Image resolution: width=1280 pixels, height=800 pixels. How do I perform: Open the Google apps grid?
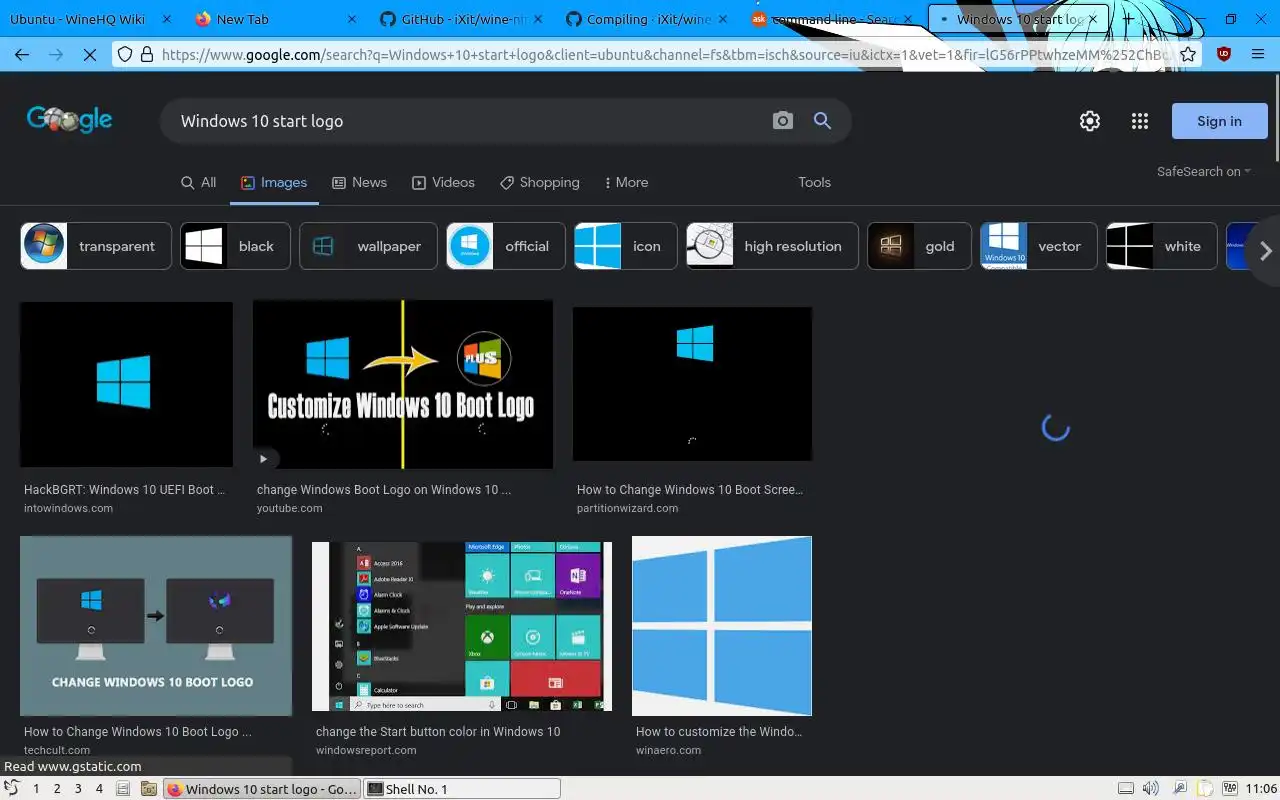tap(1140, 121)
